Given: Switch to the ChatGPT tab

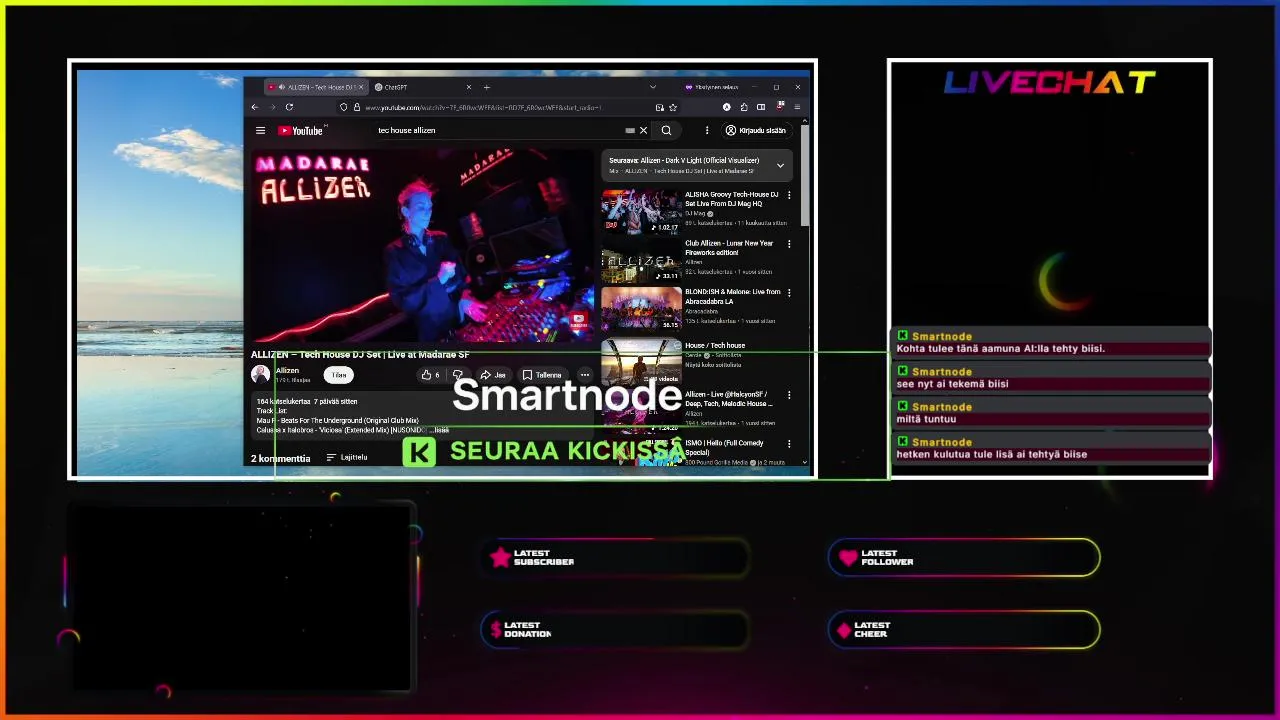Looking at the screenshot, I should pyautogui.click(x=421, y=87).
